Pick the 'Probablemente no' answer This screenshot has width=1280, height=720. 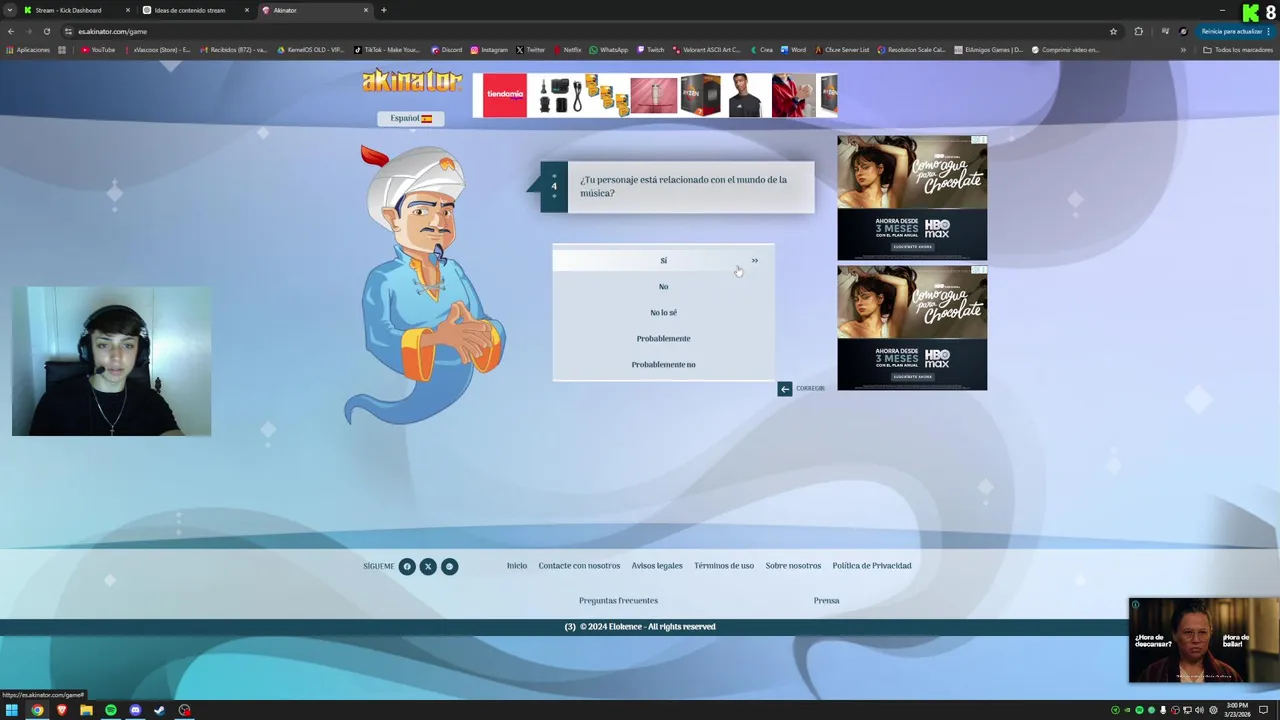[x=663, y=364]
